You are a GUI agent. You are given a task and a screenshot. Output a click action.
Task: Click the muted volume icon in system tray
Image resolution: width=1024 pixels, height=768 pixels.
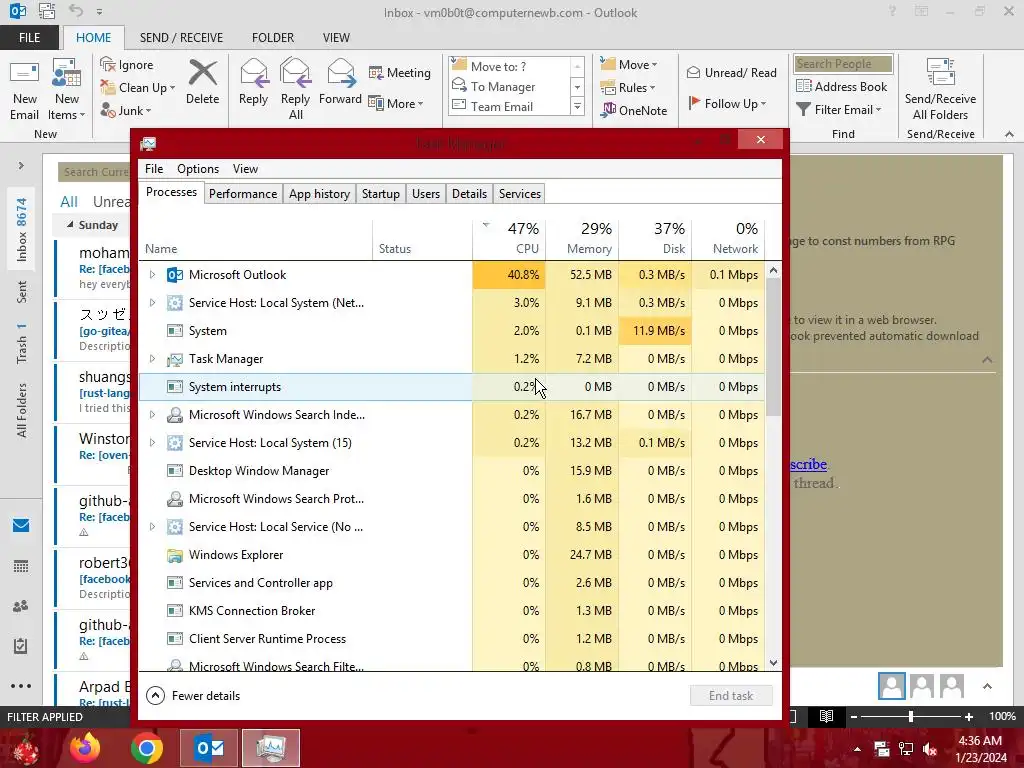[931, 749]
